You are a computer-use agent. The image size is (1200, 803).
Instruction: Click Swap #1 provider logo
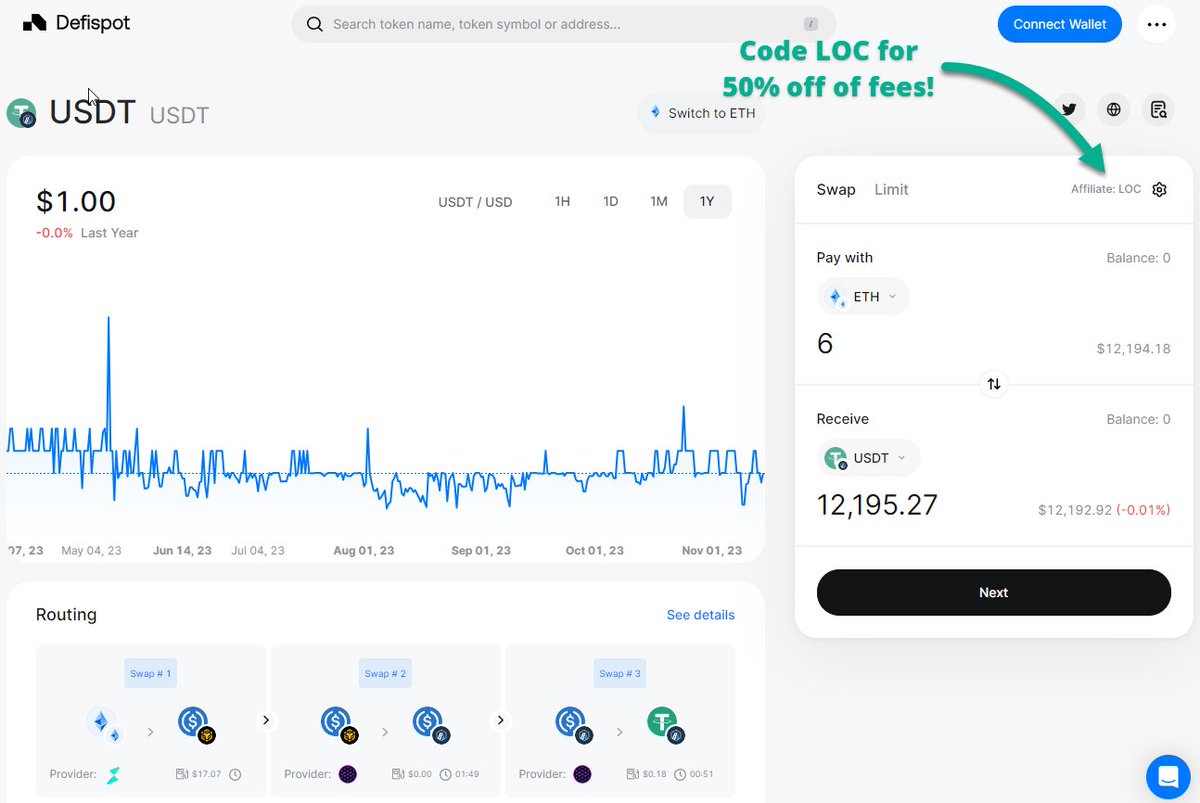[114, 775]
